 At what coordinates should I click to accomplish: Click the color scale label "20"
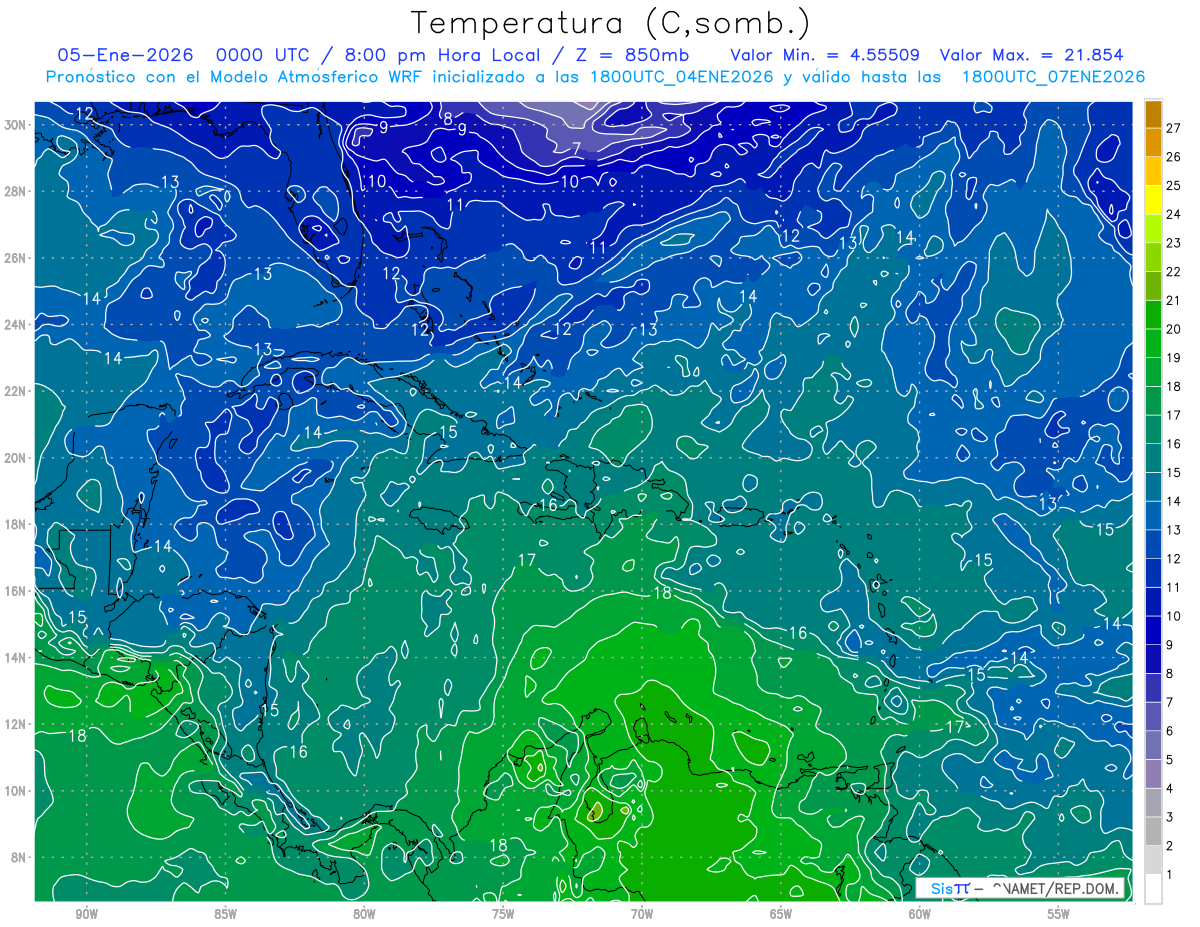[1173, 329]
